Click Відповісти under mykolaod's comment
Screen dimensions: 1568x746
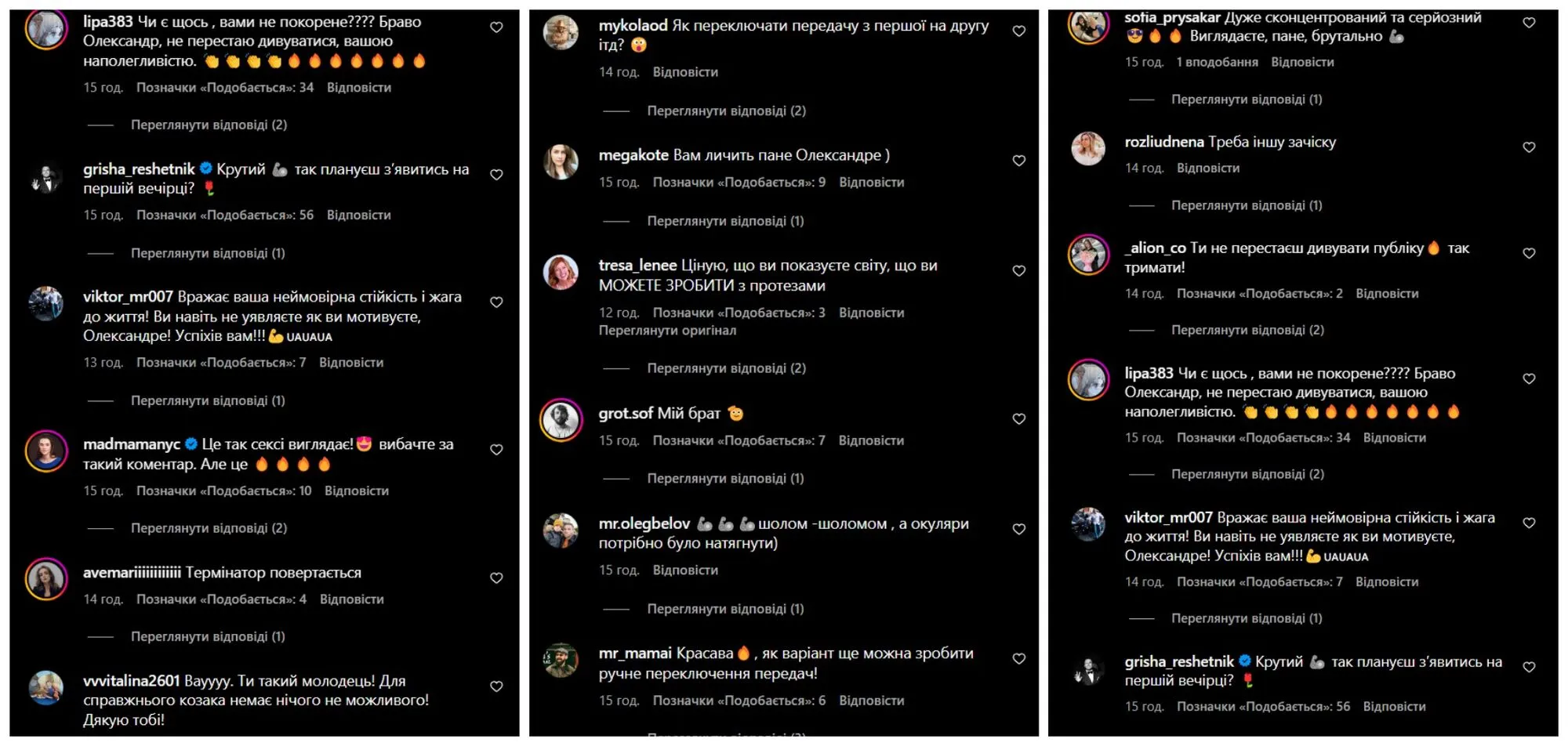pyautogui.click(x=685, y=72)
